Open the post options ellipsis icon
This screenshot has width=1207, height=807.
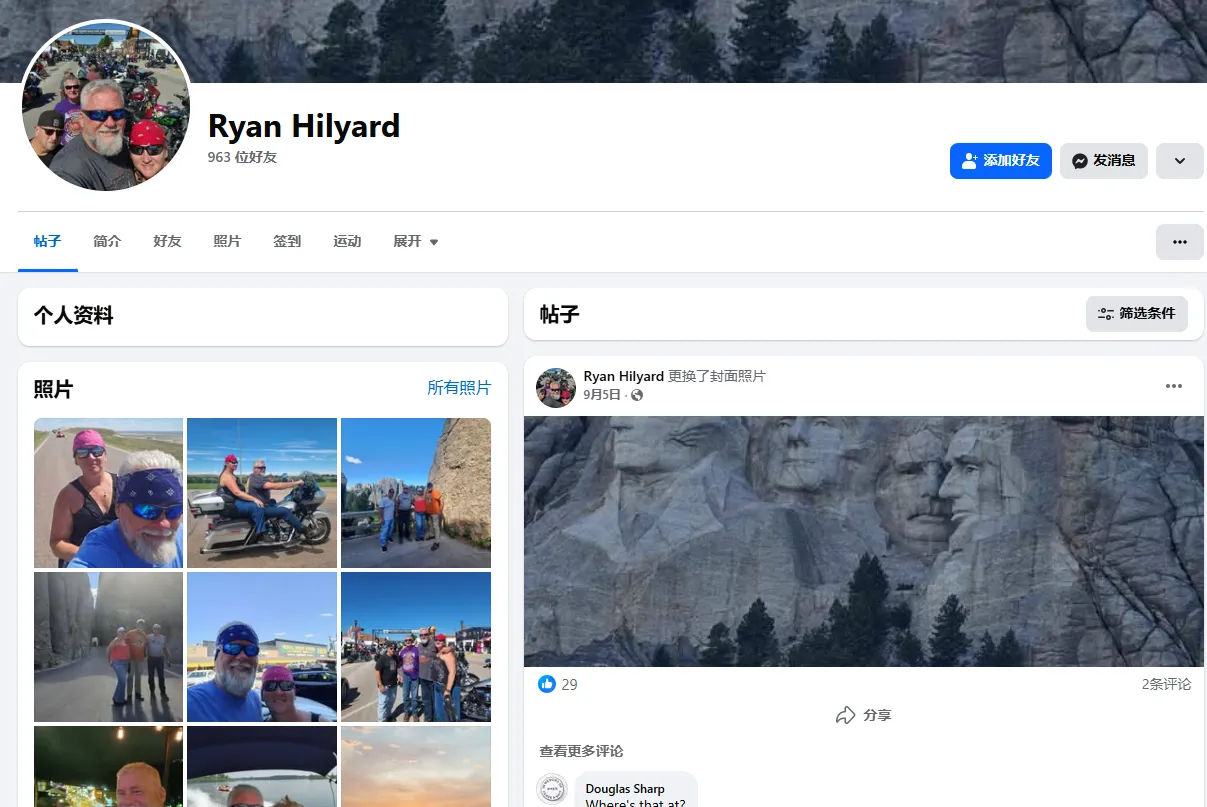tap(1173, 386)
